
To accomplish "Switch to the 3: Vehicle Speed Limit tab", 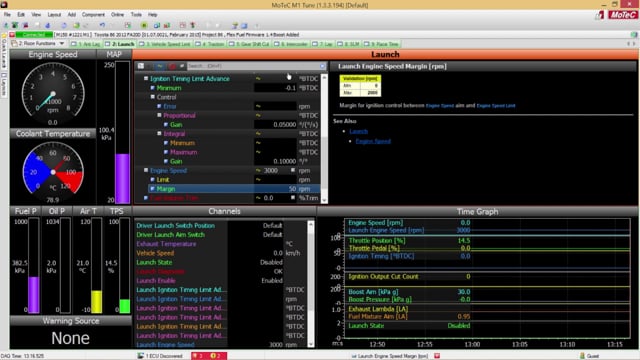I will [x=165, y=44].
